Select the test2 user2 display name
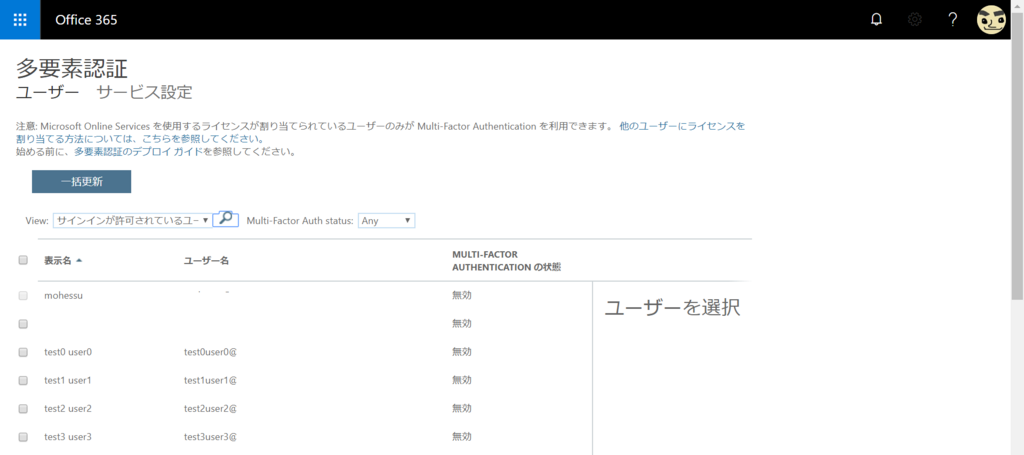 [68, 409]
